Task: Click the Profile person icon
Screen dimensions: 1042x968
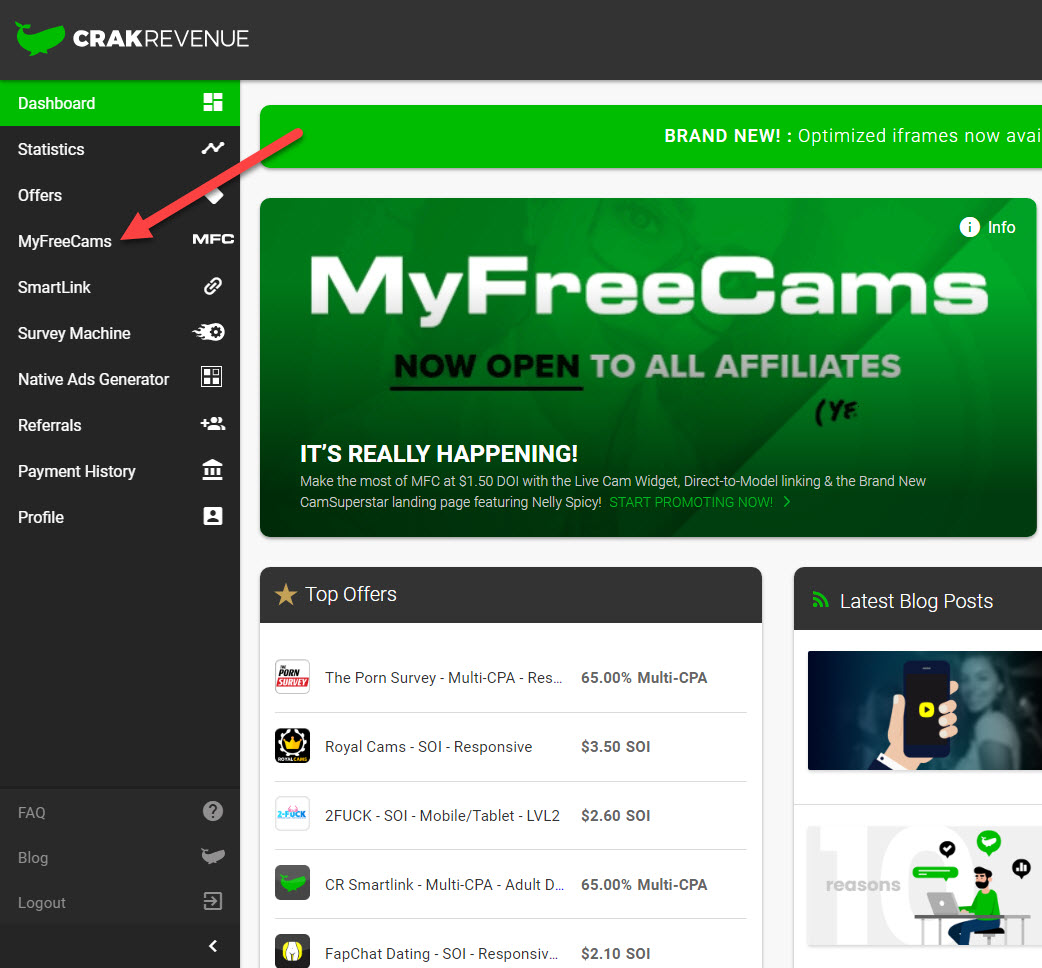Action: point(212,516)
